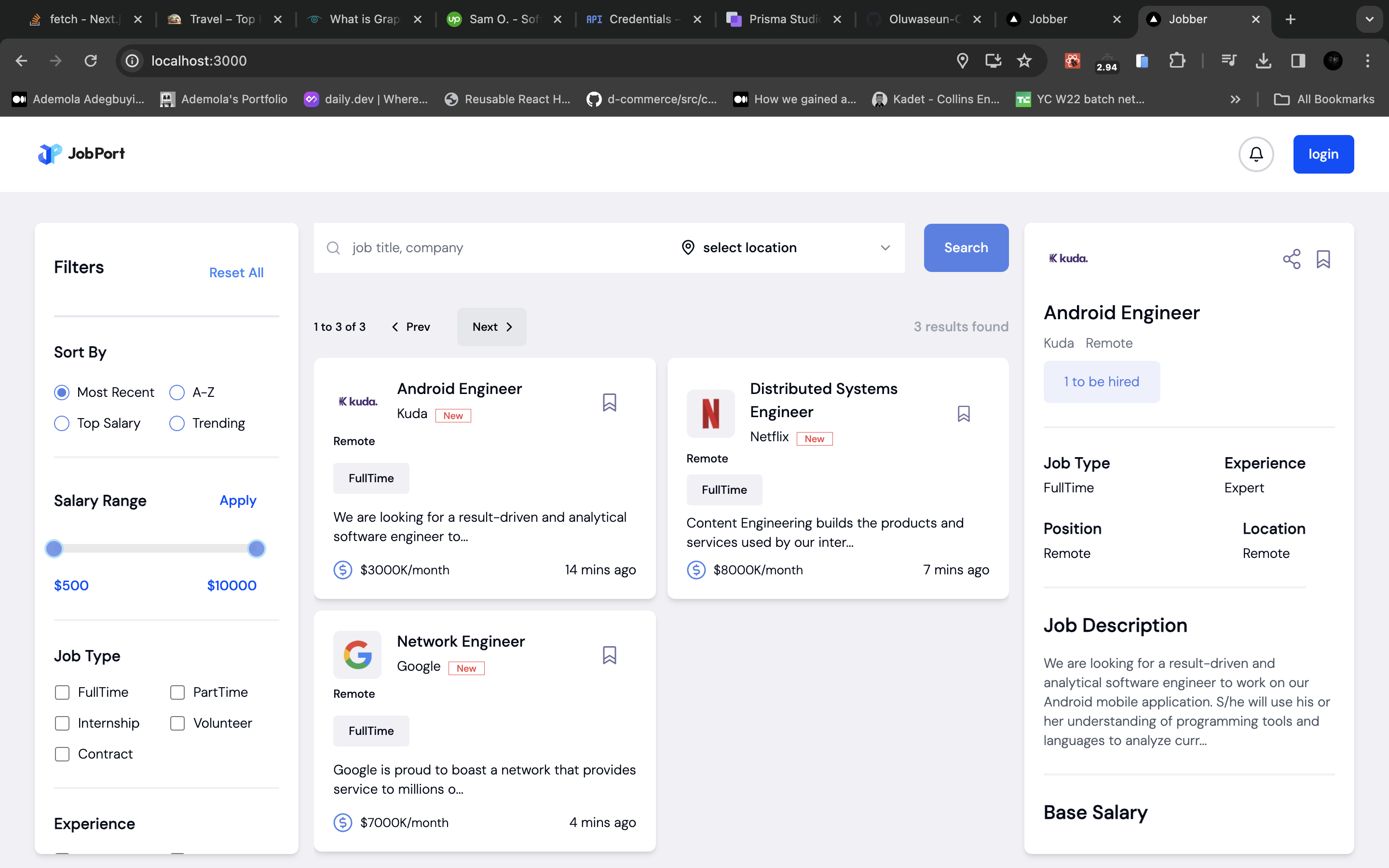1389x868 pixels.
Task: Select the Most Recent sort option
Action: click(61, 392)
